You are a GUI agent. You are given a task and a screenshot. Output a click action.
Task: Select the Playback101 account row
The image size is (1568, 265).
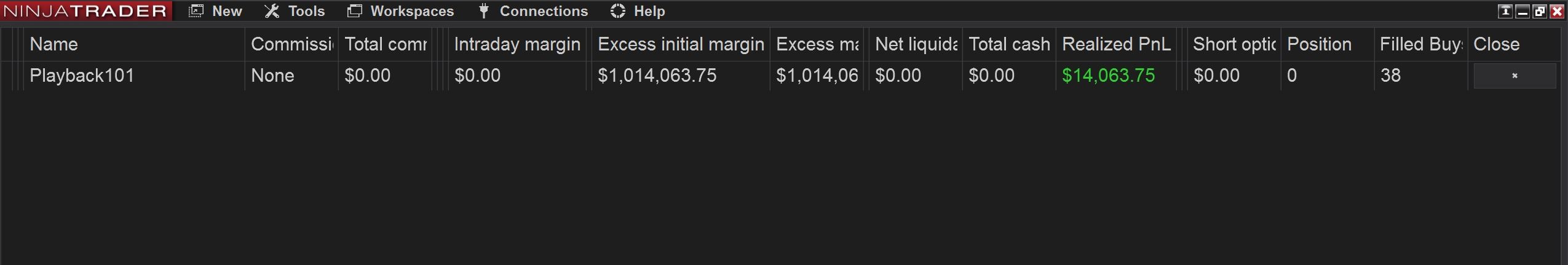[82, 76]
